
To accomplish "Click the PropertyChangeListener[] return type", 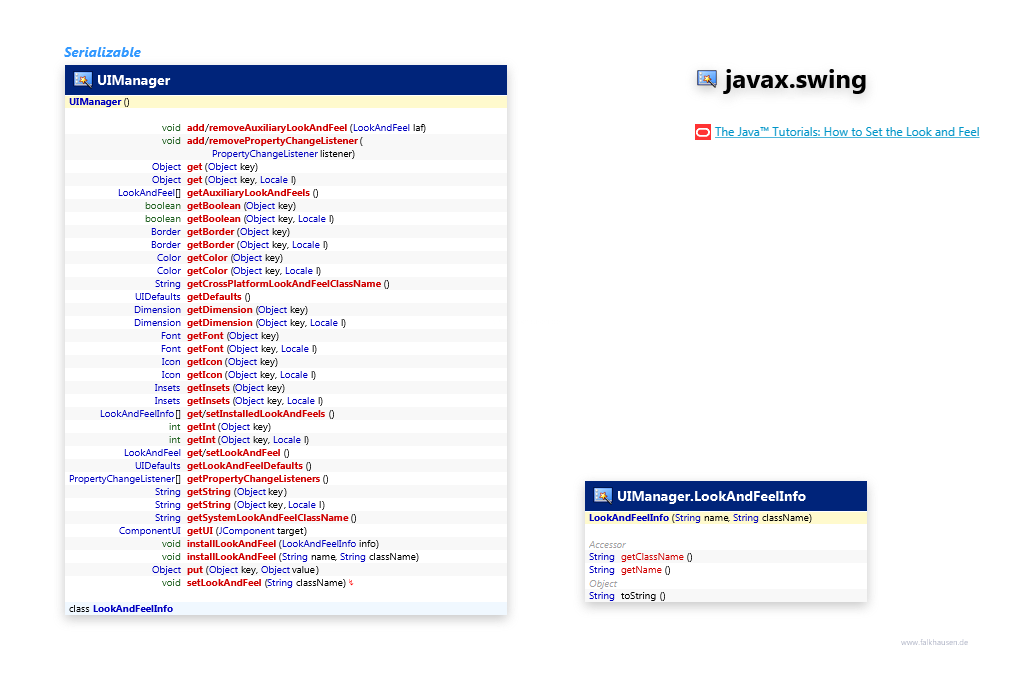I will point(125,479).
